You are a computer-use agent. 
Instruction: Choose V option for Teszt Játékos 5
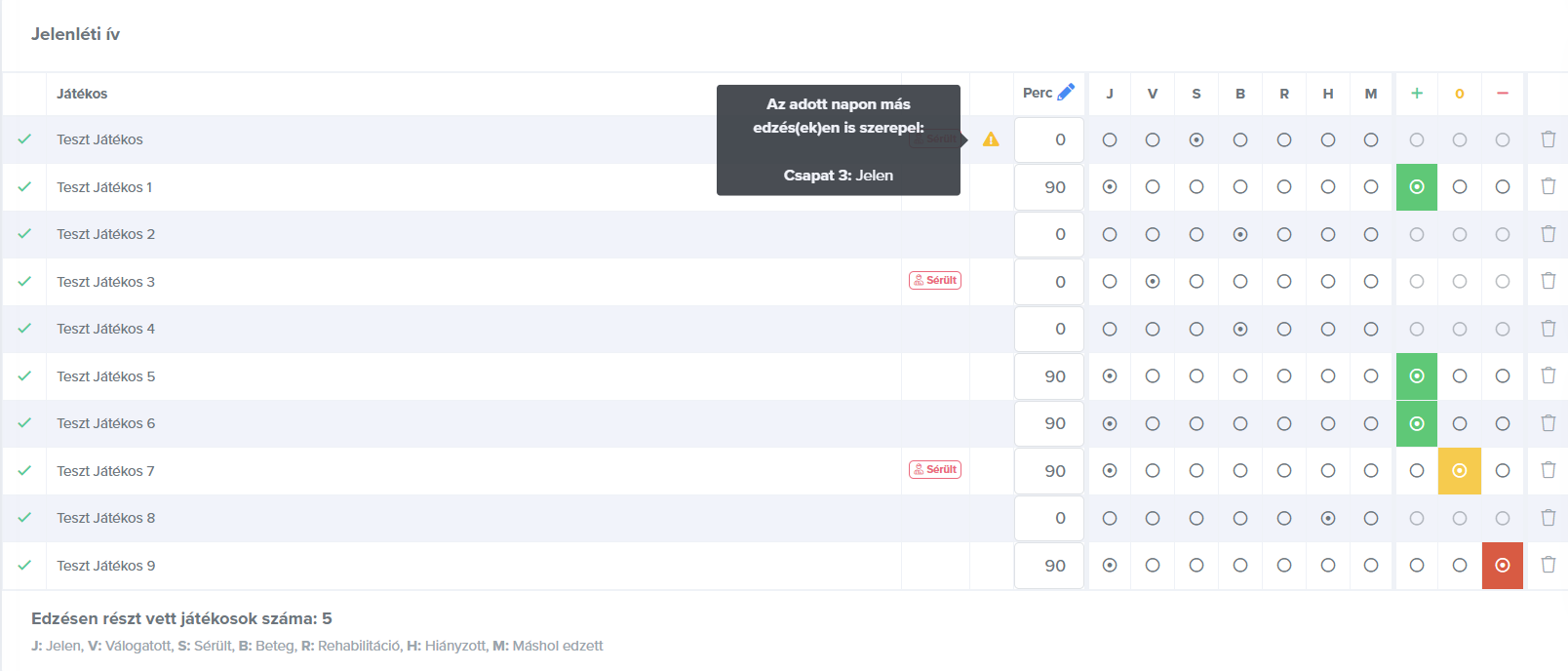[x=1153, y=375]
